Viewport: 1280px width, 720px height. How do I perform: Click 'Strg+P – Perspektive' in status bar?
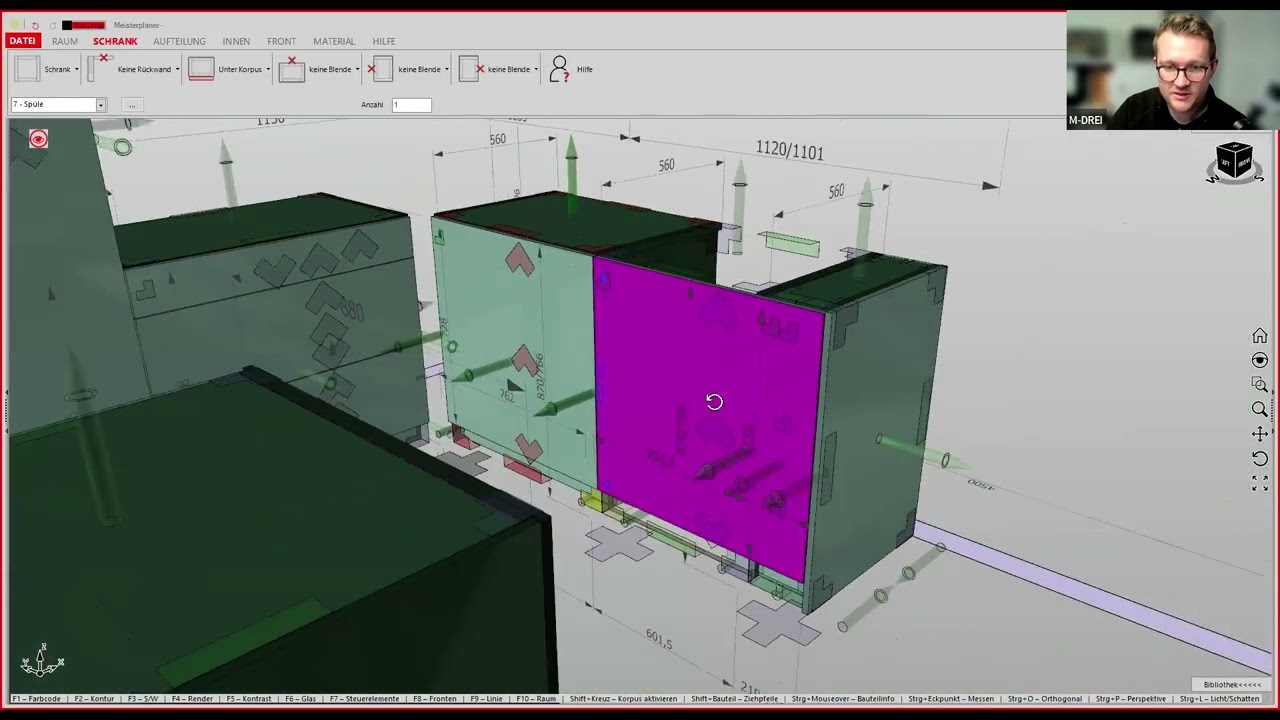(1130, 699)
